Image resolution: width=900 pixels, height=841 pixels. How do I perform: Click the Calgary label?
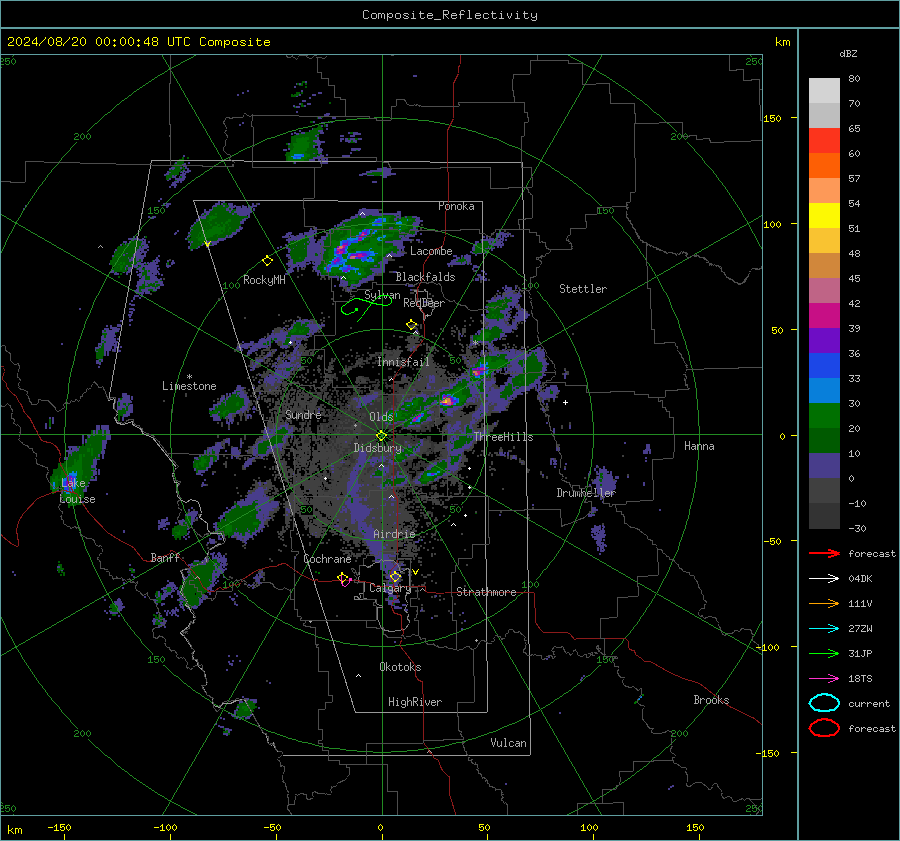pyautogui.click(x=390, y=588)
